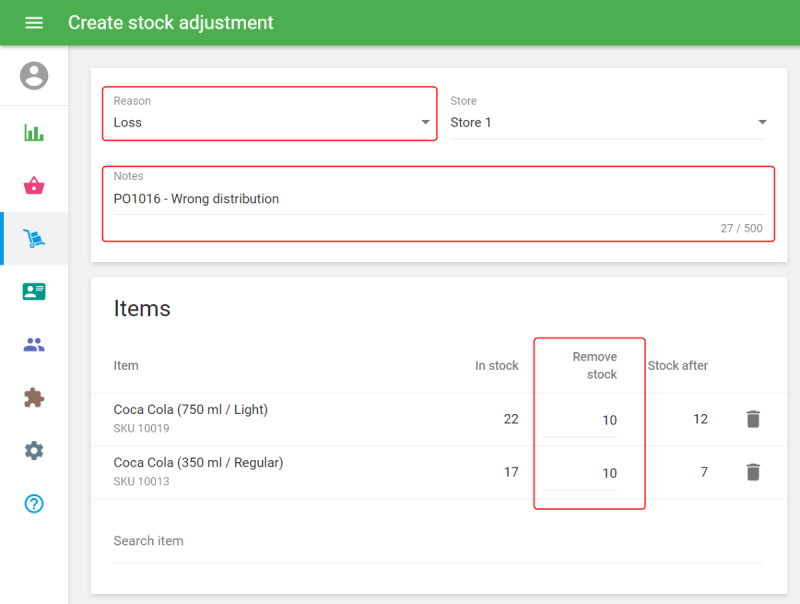Screen dimensions: 800x604
Task: Click the Notes text field
Action: pos(436,199)
